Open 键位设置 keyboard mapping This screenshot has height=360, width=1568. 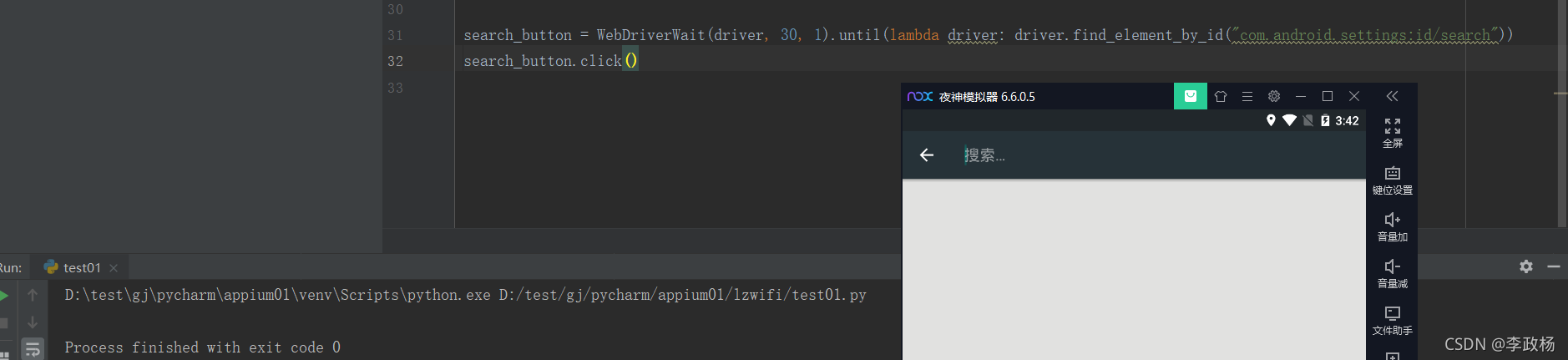point(1392,180)
